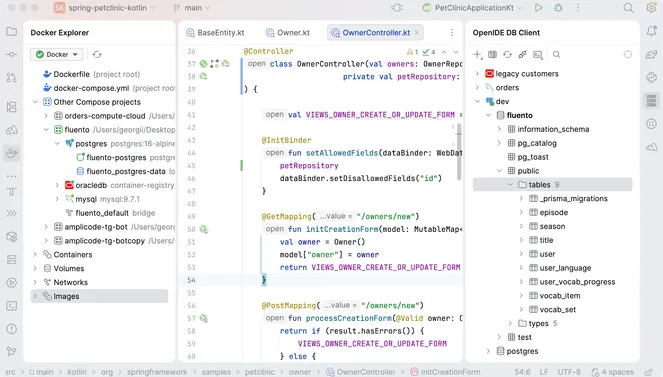Select the pg_catalog schema
The width and height of the screenshot is (663, 377).
pos(532,143)
